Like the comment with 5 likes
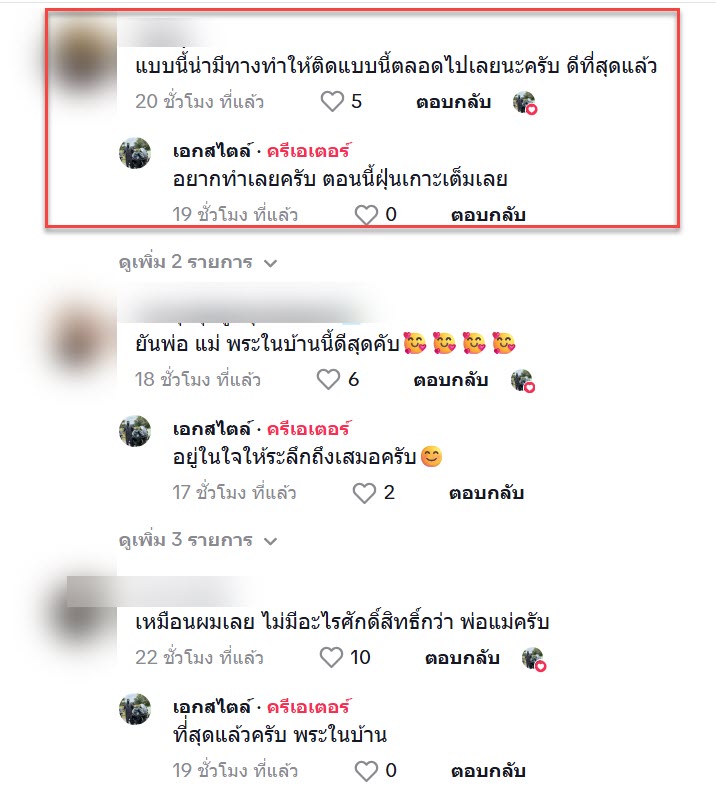Viewport: 716px width, 804px height. [x=332, y=102]
